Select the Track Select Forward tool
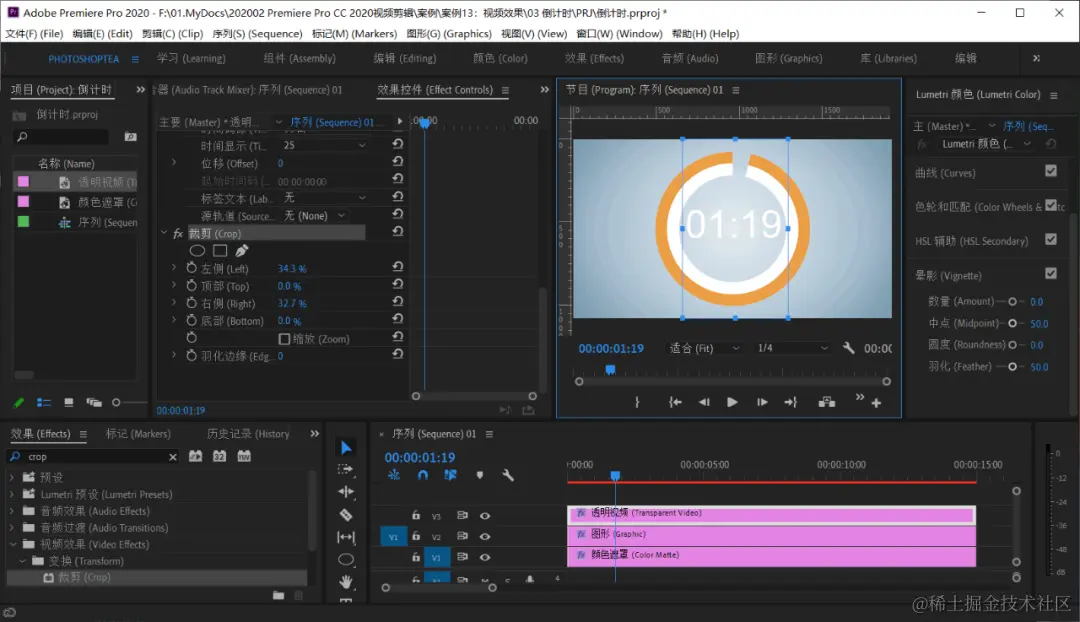Image resolution: width=1080 pixels, height=622 pixels. (x=346, y=469)
